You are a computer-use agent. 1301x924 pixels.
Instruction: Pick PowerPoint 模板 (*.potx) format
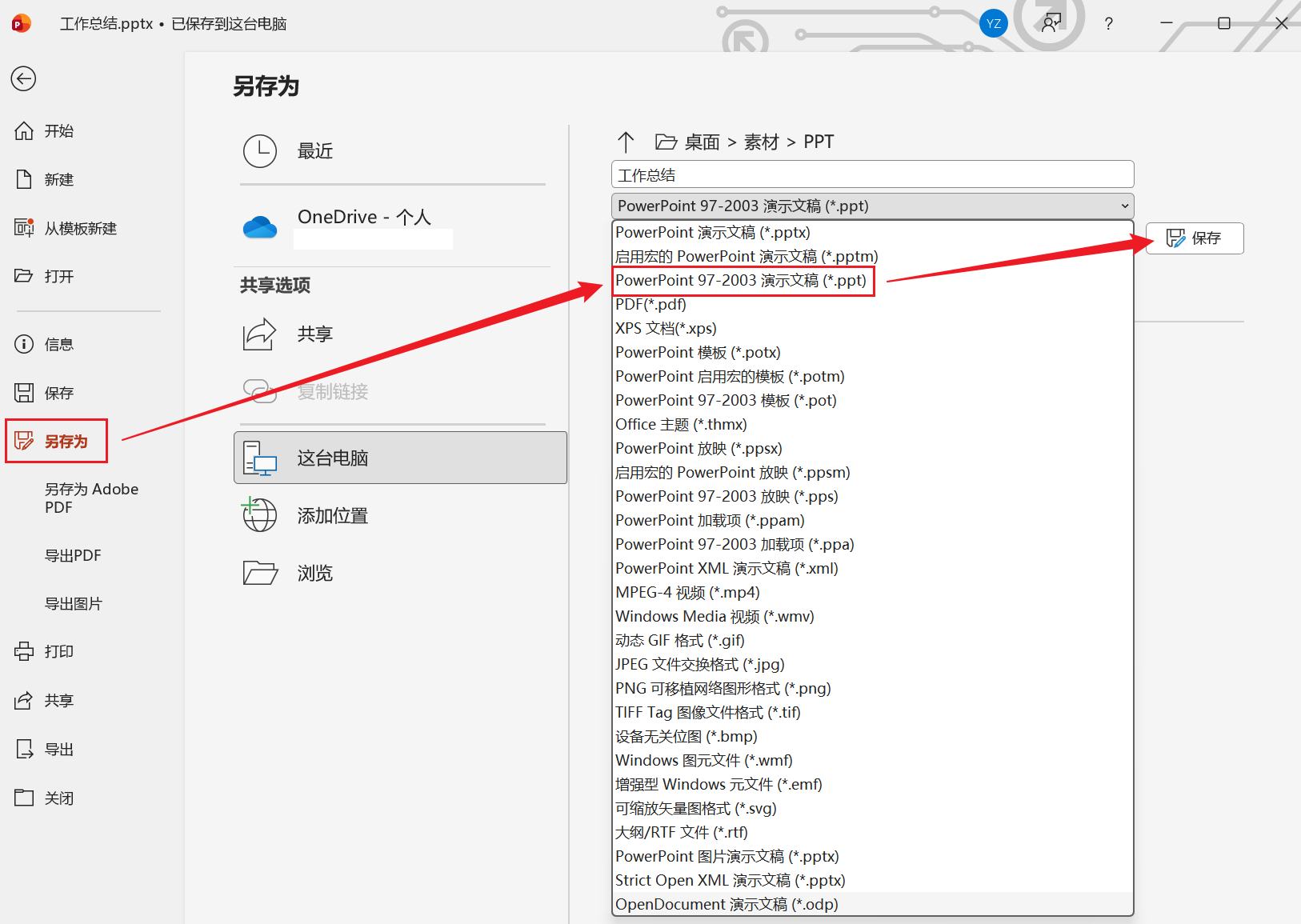[872, 352]
